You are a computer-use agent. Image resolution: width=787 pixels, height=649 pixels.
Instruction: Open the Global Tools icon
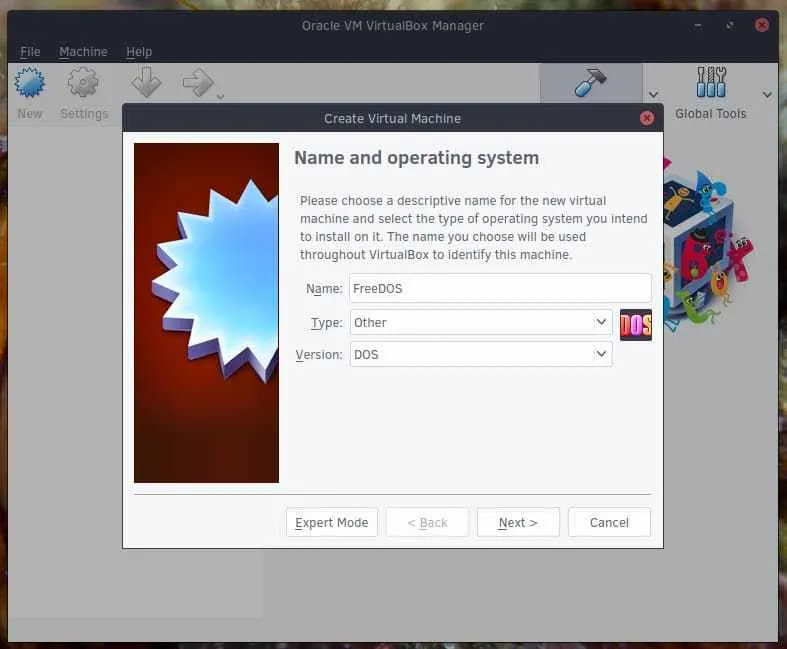tap(711, 84)
